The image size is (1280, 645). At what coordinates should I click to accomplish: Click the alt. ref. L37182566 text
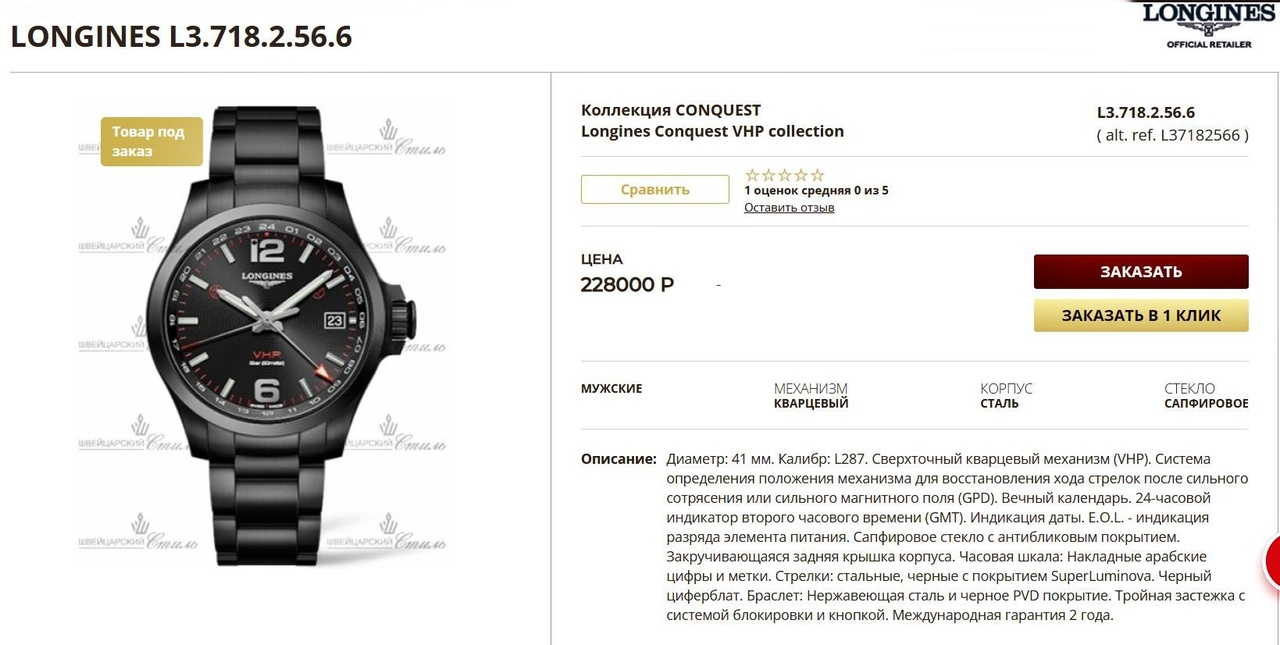[x=1172, y=135]
